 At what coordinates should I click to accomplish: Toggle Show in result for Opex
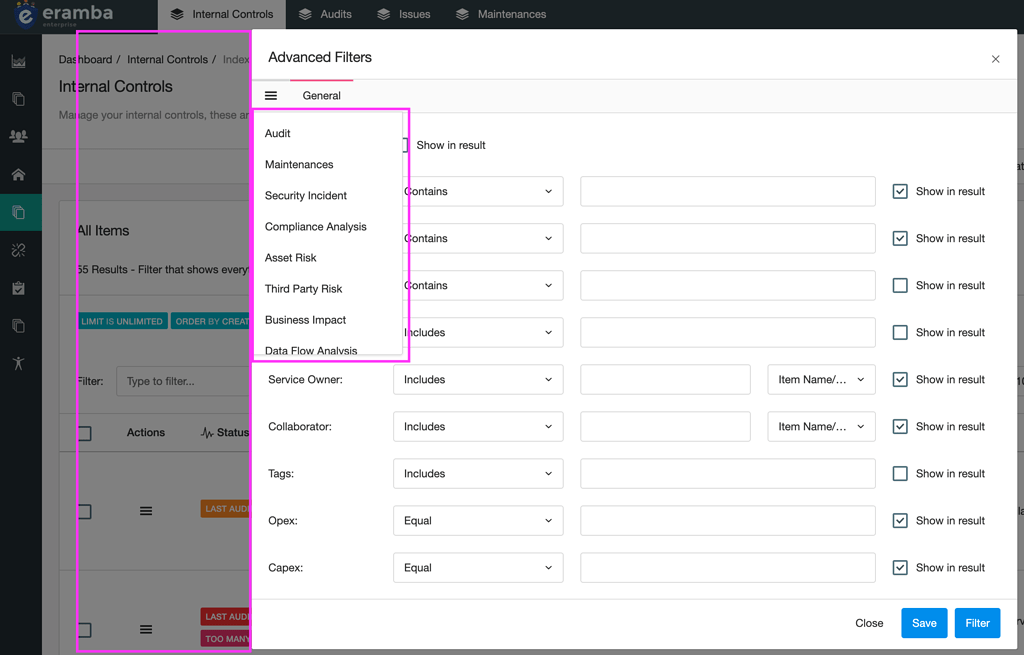click(x=900, y=520)
